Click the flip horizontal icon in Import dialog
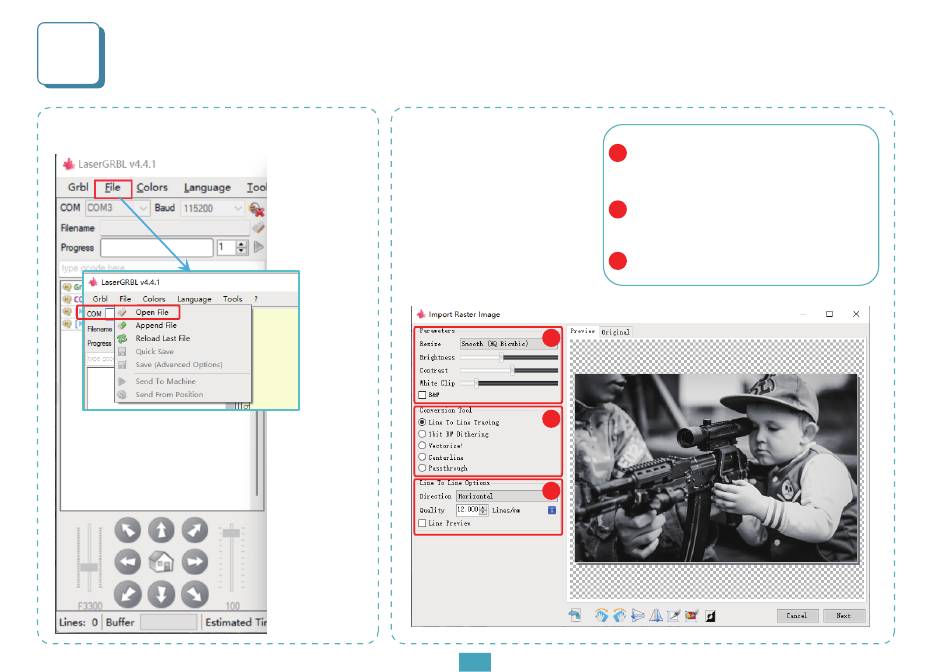The width and height of the screenshot is (950, 672). (x=637, y=616)
